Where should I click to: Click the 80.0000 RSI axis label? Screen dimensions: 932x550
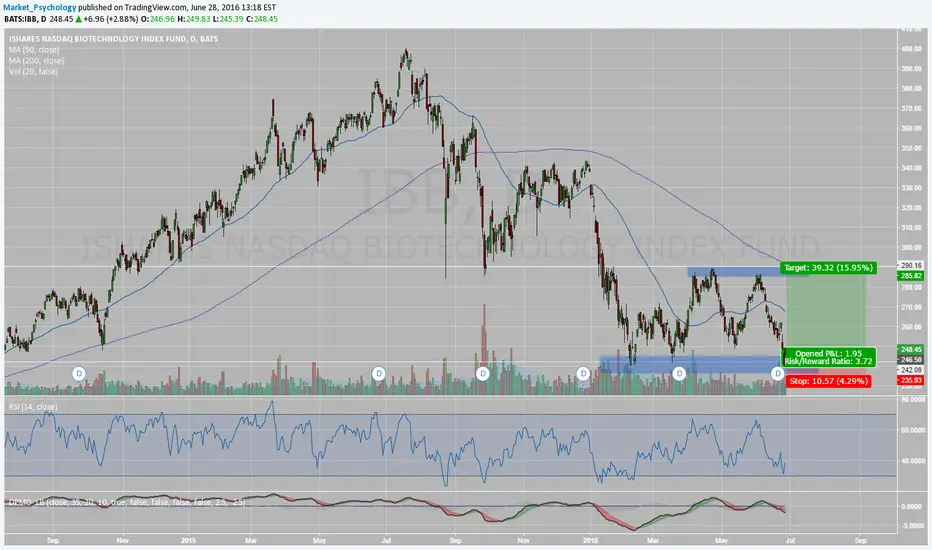click(x=912, y=400)
